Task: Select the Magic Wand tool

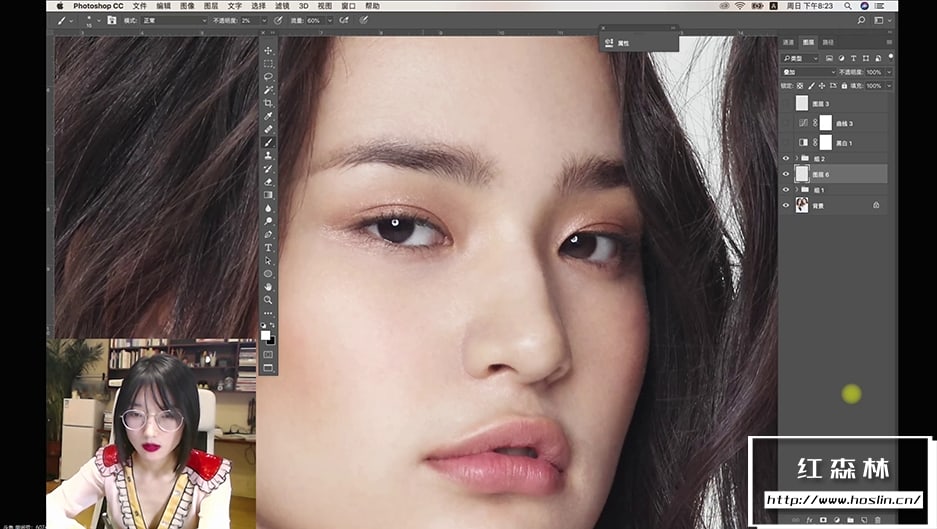Action: pos(268,90)
